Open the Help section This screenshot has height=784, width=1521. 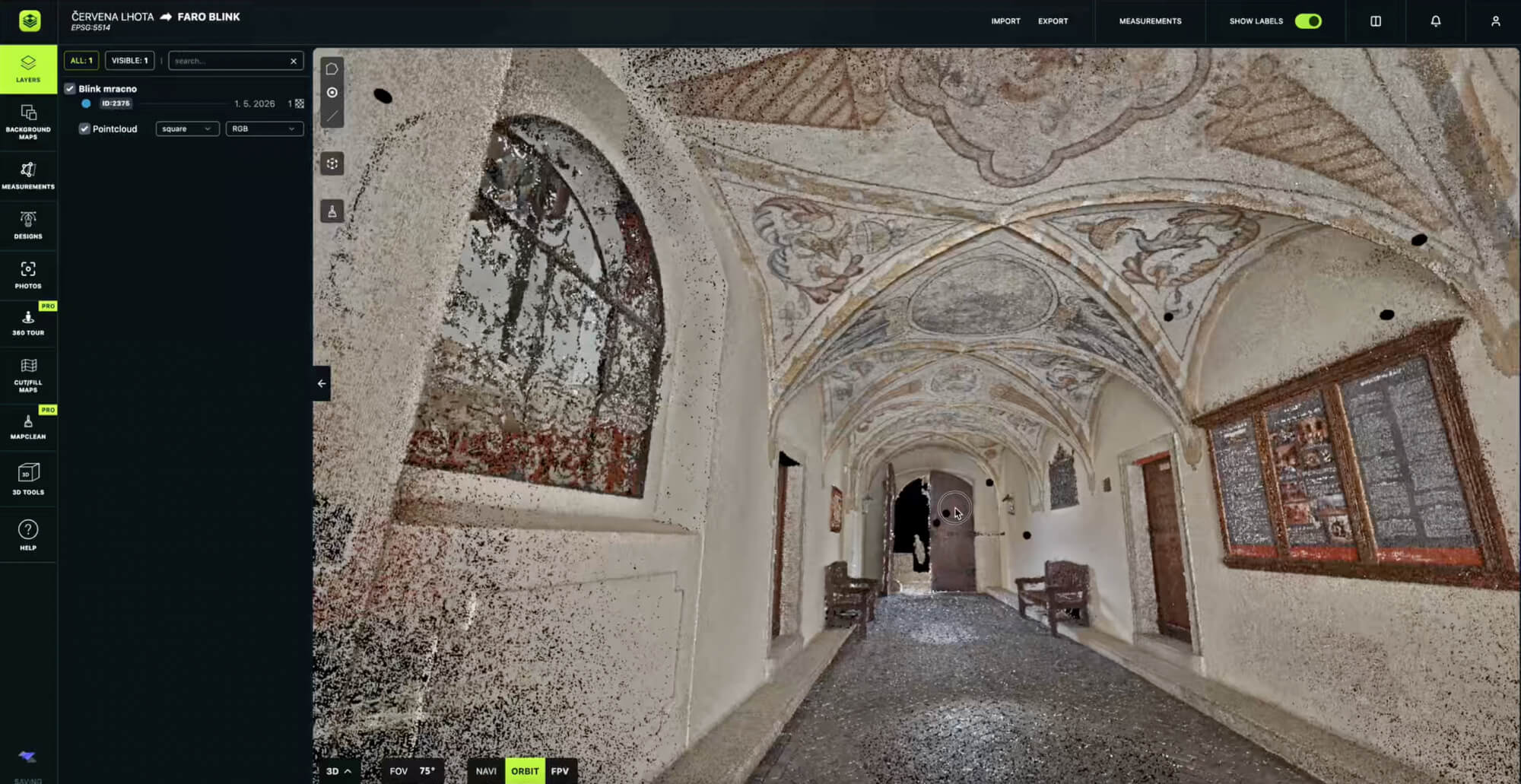tap(28, 535)
